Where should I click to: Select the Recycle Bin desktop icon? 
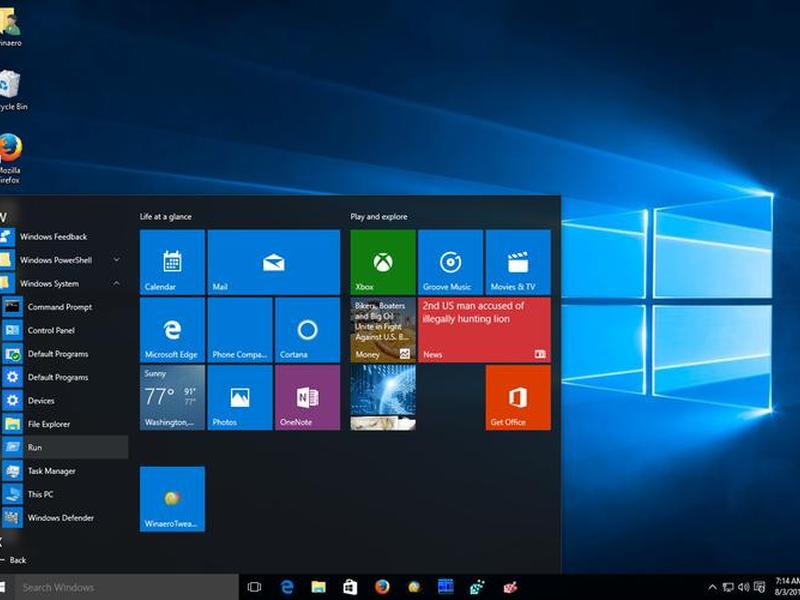13,91
